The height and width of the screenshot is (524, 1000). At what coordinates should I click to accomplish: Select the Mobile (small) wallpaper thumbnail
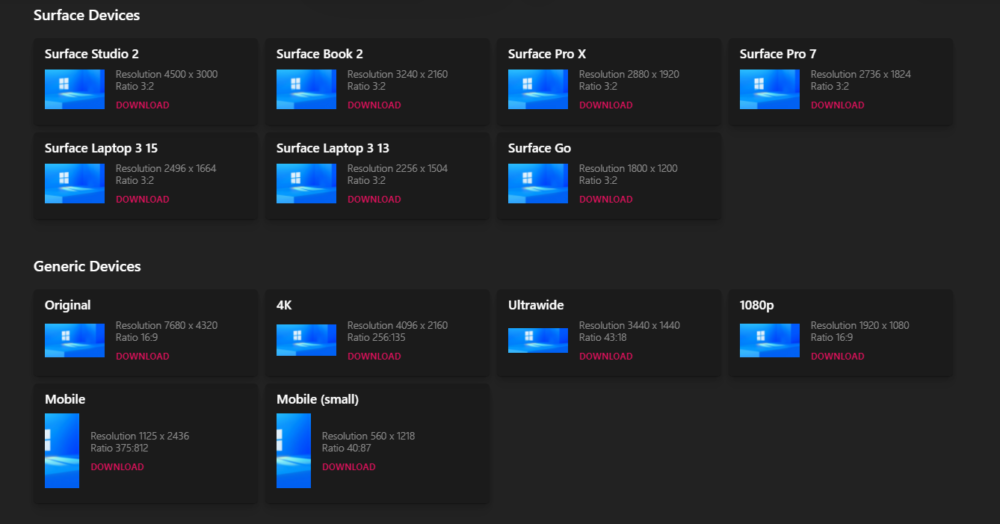click(x=293, y=451)
